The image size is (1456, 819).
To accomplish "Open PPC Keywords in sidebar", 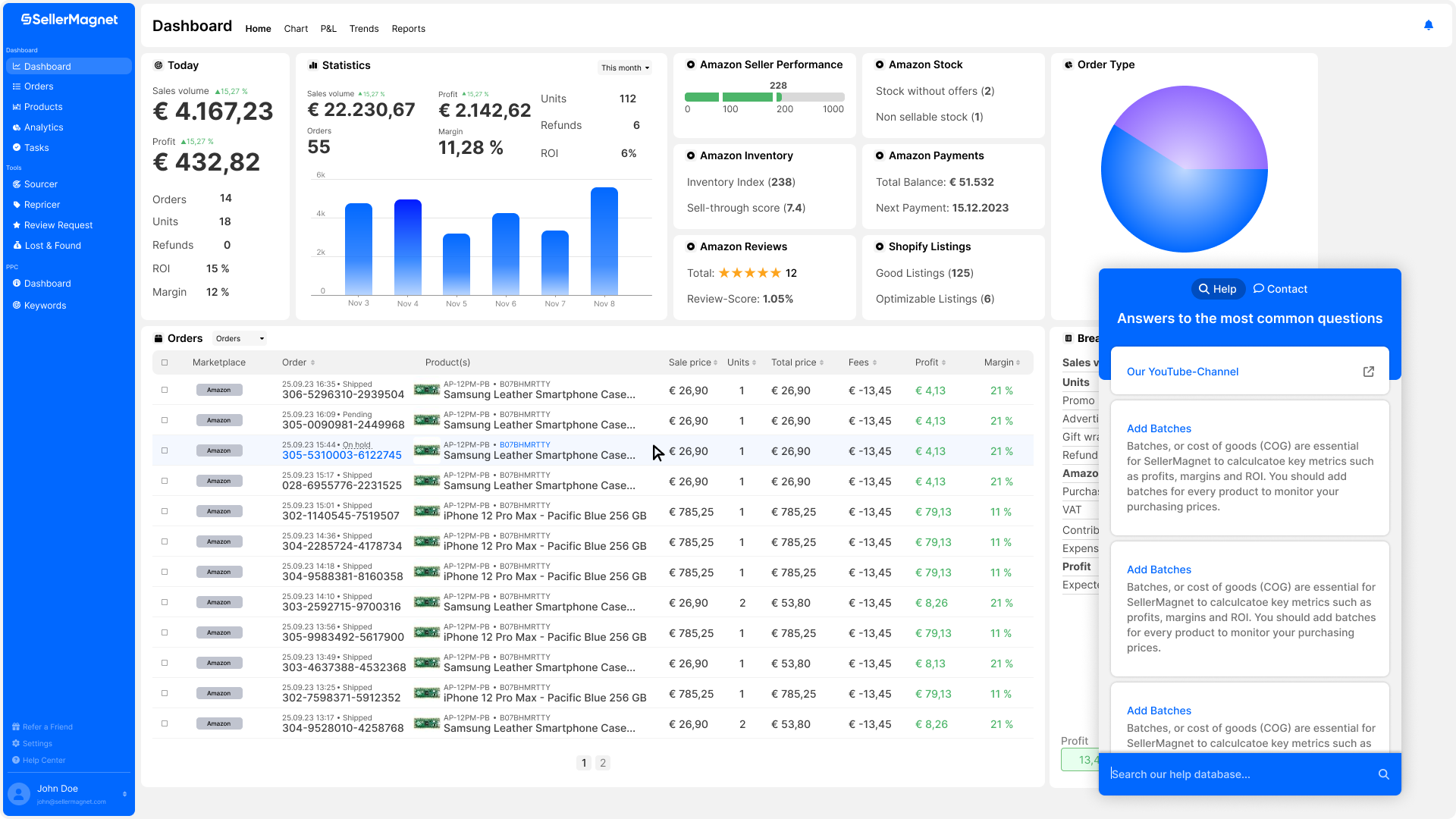I will click(45, 306).
